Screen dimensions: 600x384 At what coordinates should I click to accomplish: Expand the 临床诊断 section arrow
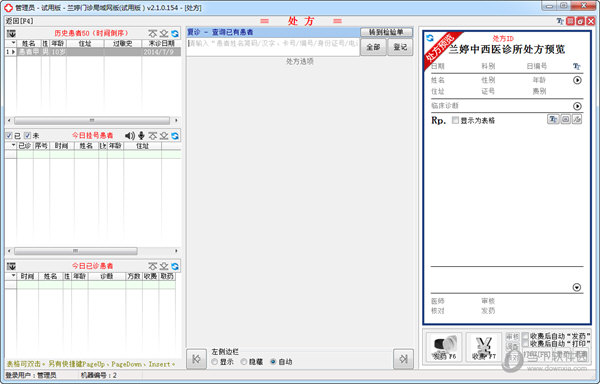click(577, 106)
